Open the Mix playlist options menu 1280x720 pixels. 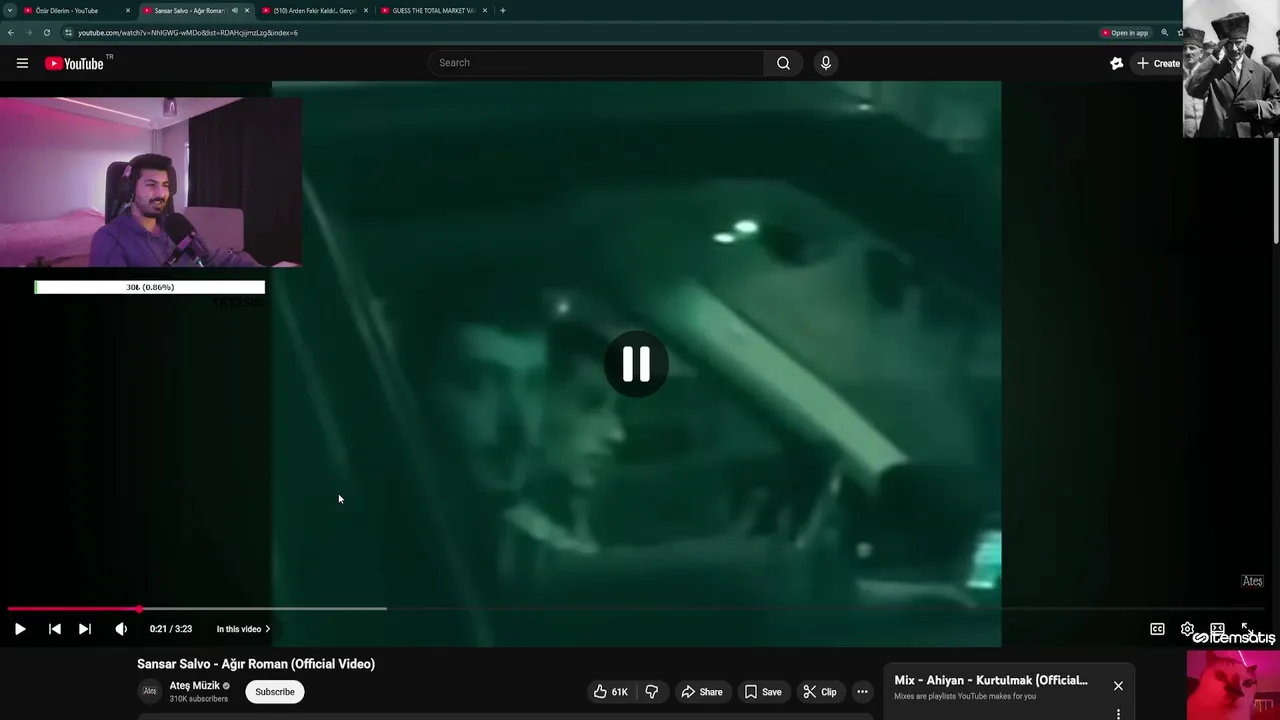pyautogui.click(x=1118, y=714)
